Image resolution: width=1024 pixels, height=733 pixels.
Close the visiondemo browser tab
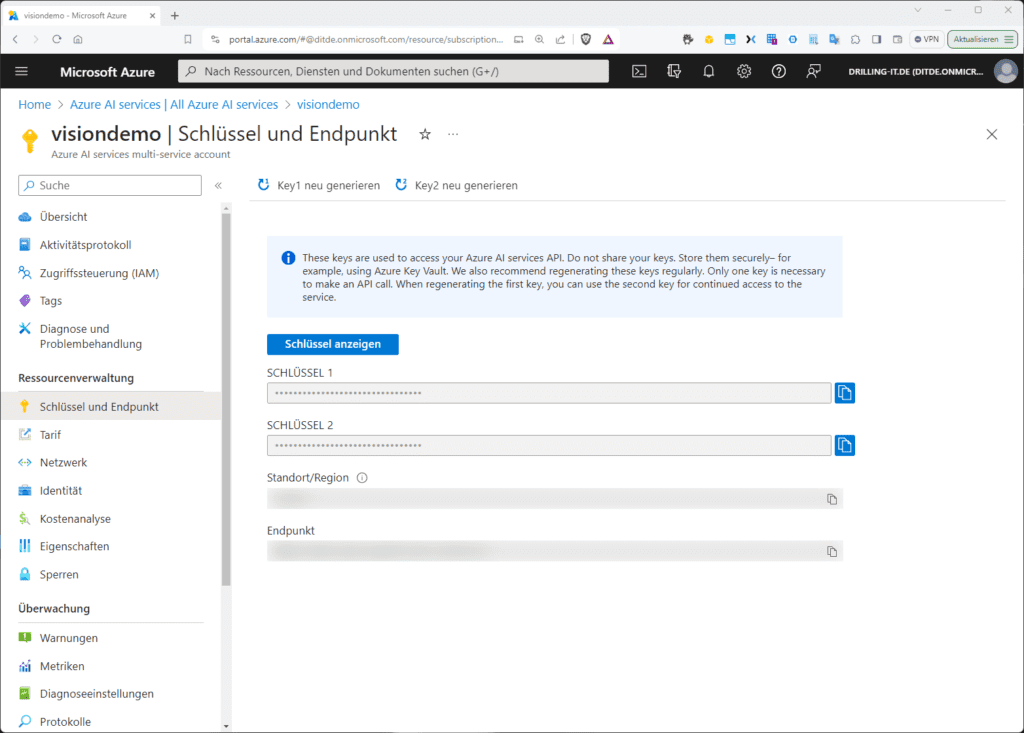[x=152, y=16]
